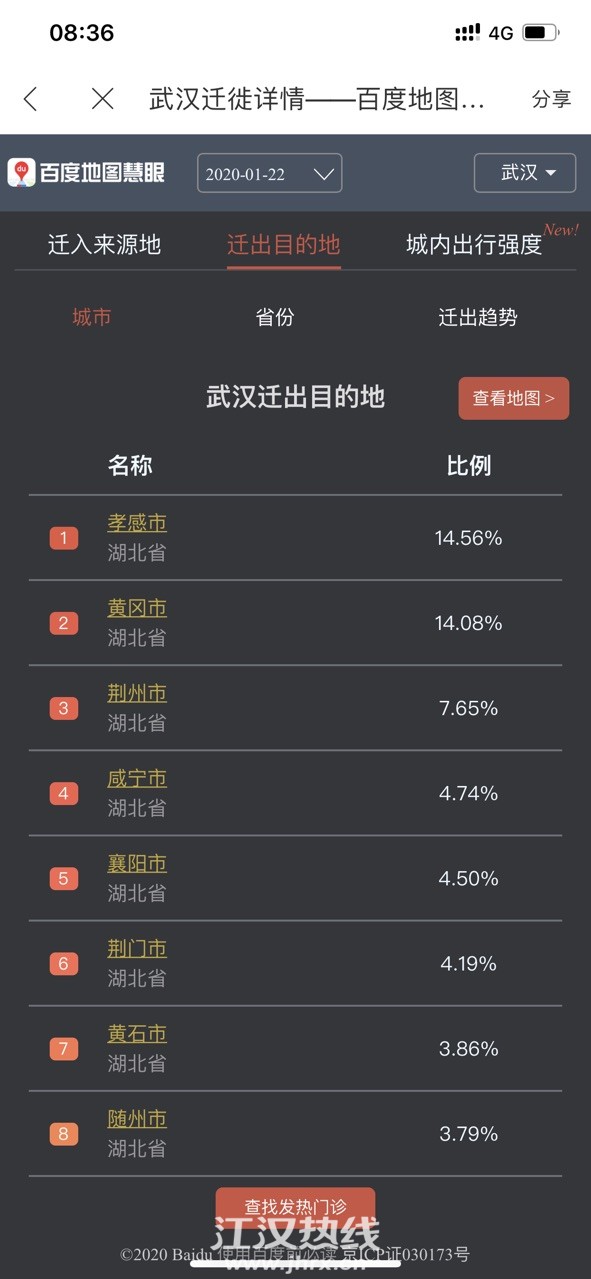The width and height of the screenshot is (591, 1279).
Task: Click the 查找发热门诊 button
Action: (x=295, y=1208)
